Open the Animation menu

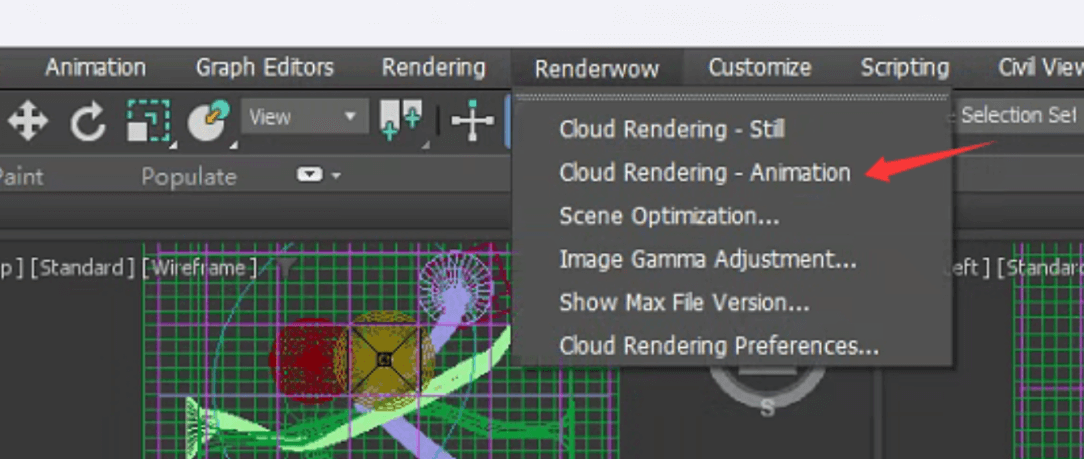click(x=95, y=68)
